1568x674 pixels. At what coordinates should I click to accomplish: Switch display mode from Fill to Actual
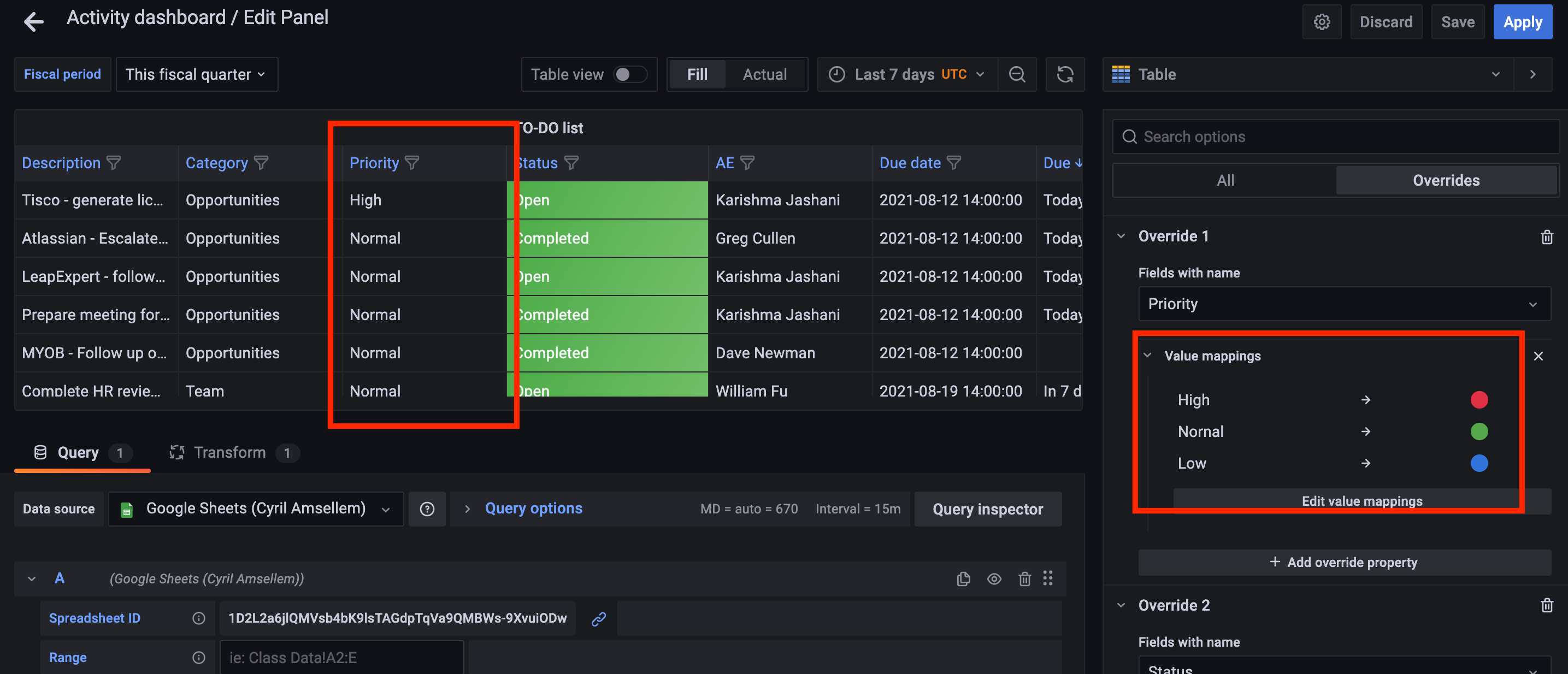click(764, 74)
